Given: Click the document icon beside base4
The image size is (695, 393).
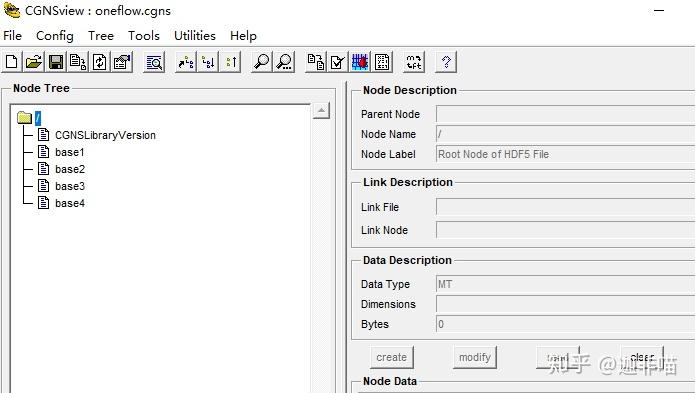Looking at the screenshot, I should click(x=43, y=203).
